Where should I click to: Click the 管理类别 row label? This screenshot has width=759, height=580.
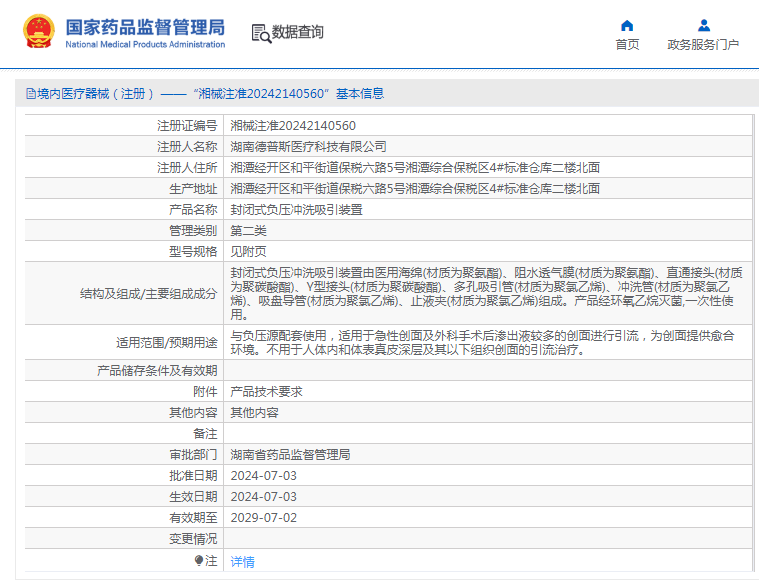(x=193, y=231)
